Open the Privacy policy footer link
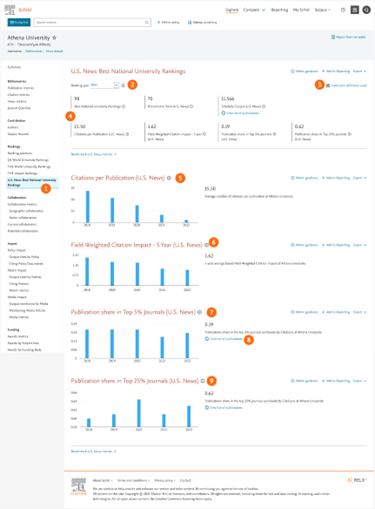 click(x=165, y=480)
